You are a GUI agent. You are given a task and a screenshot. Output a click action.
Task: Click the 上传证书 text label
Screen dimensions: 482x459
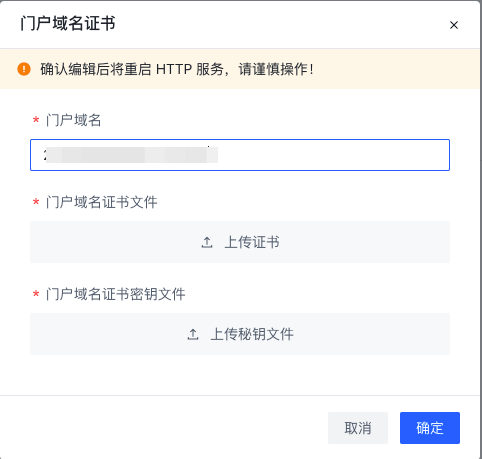pyautogui.click(x=252, y=242)
